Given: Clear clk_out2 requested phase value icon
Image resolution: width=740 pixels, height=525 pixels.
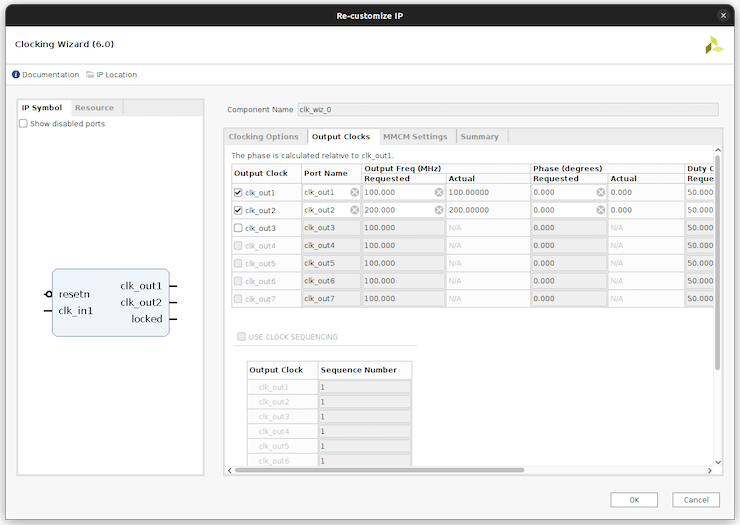Looking at the screenshot, I should [601, 210].
